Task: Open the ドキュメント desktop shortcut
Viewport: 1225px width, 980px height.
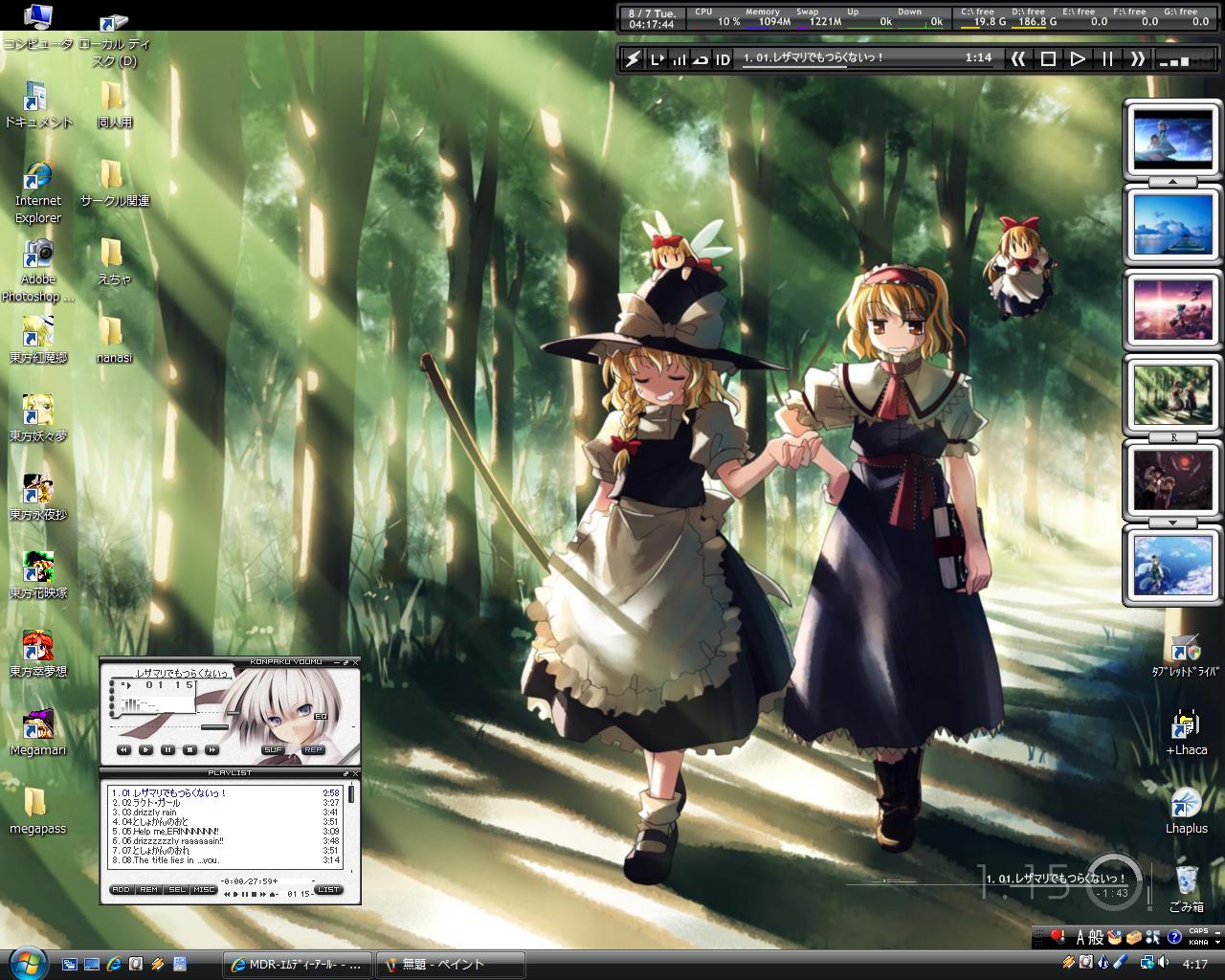Action: tap(37, 105)
